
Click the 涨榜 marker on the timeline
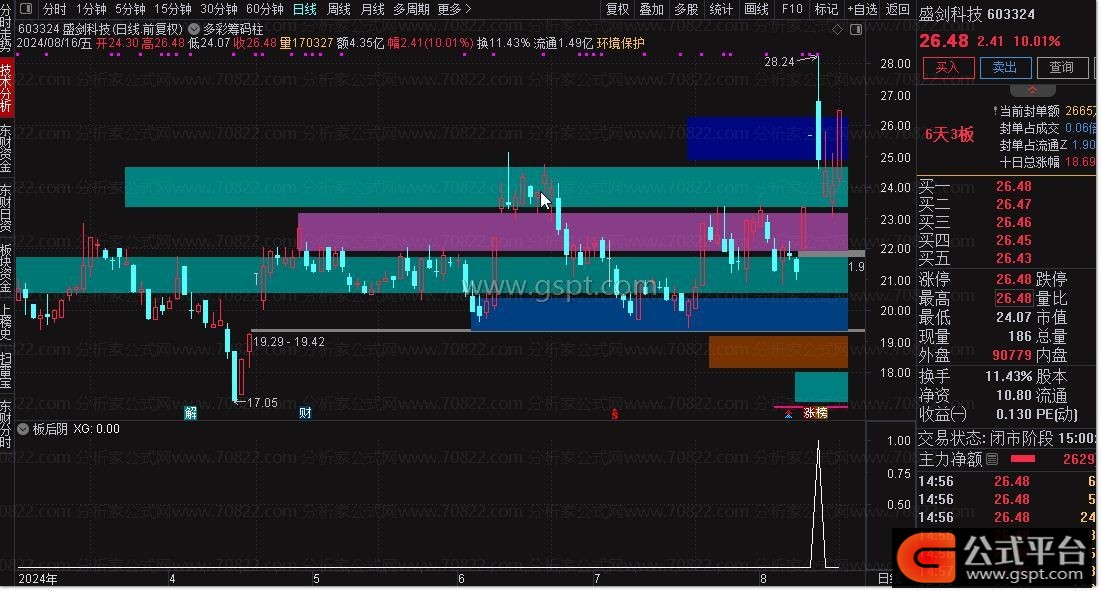pos(815,413)
